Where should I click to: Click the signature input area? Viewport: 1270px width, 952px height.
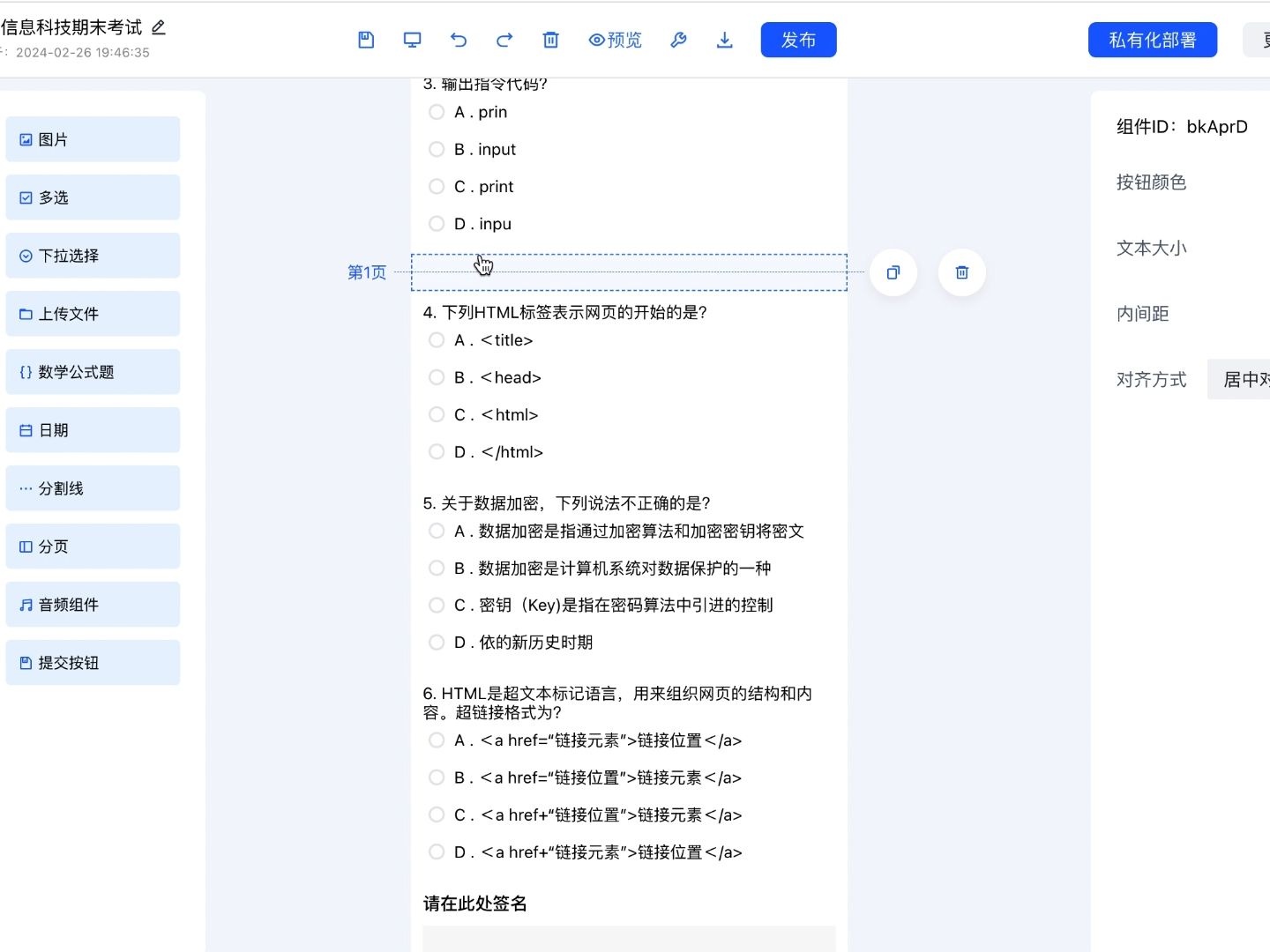pyautogui.click(x=629, y=939)
